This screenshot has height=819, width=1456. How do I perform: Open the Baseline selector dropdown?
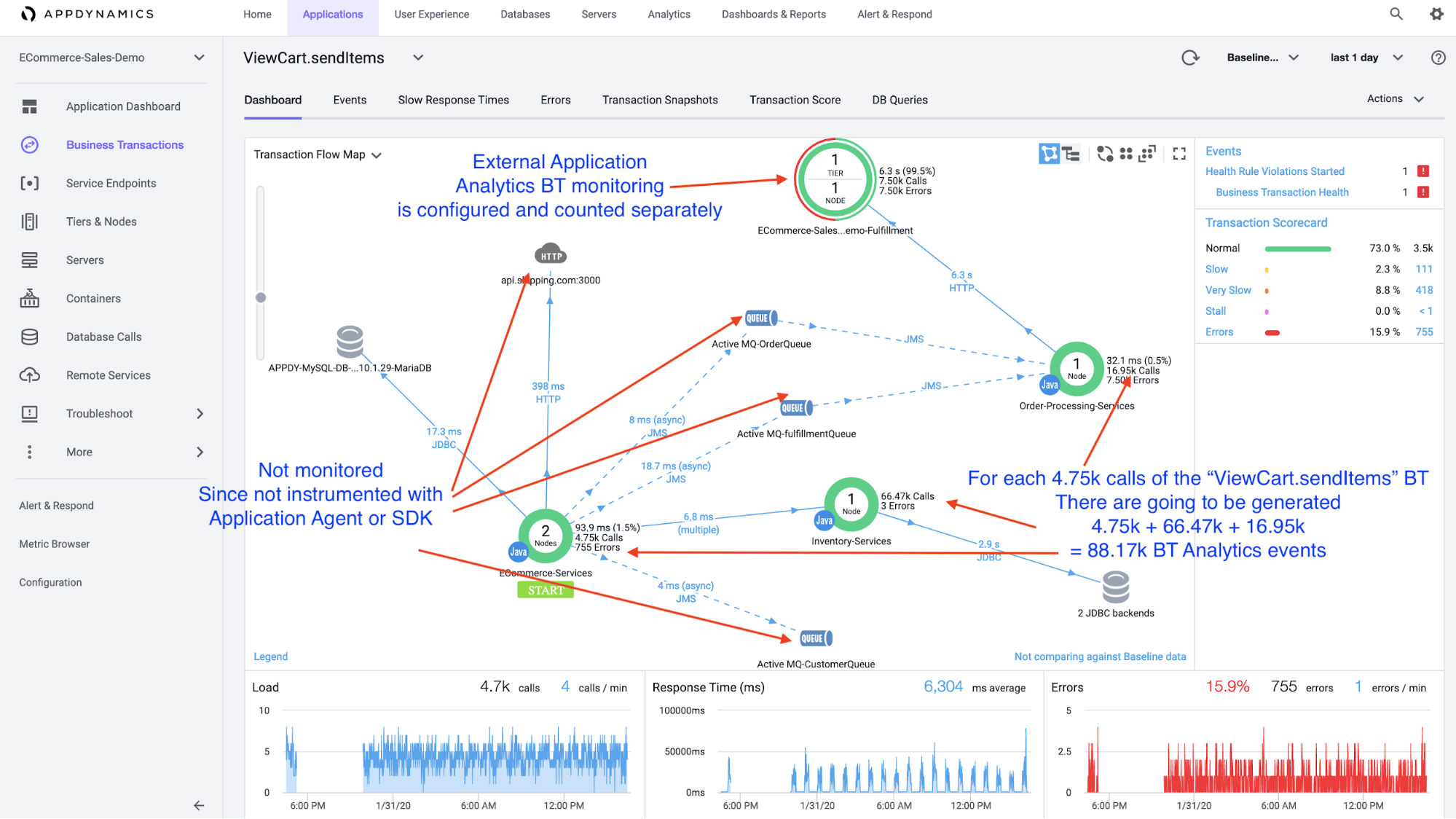coord(1262,58)
